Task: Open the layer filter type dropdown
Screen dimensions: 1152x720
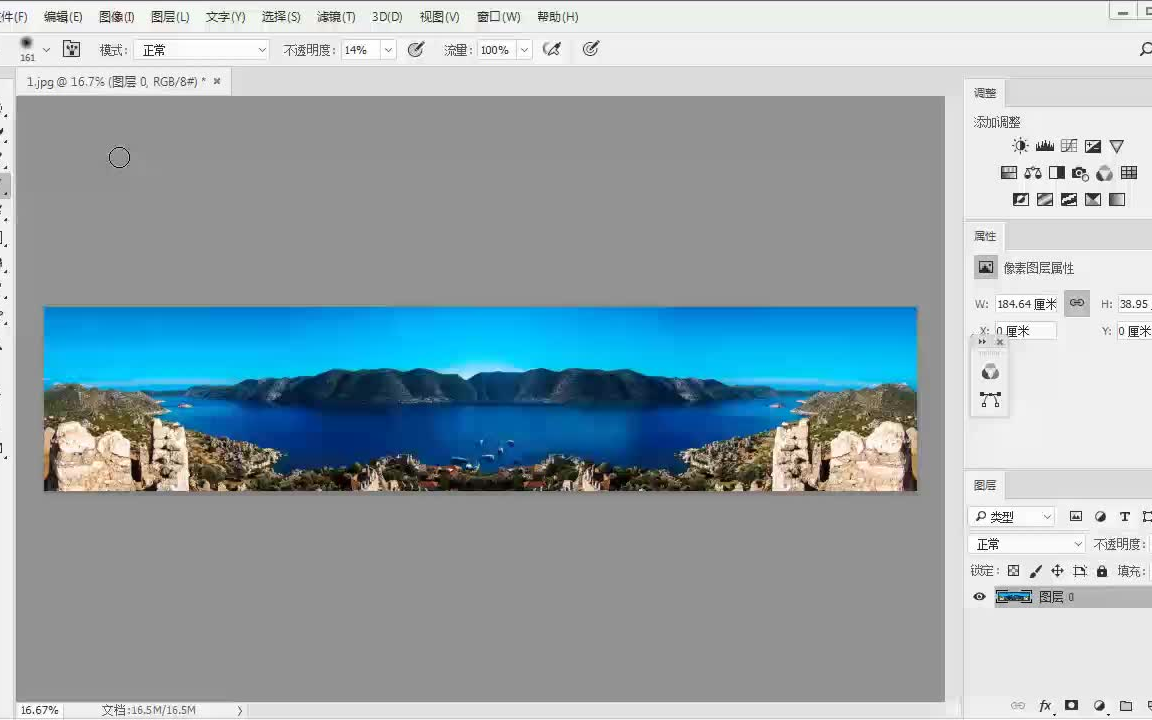Action: click(1011, 516)
